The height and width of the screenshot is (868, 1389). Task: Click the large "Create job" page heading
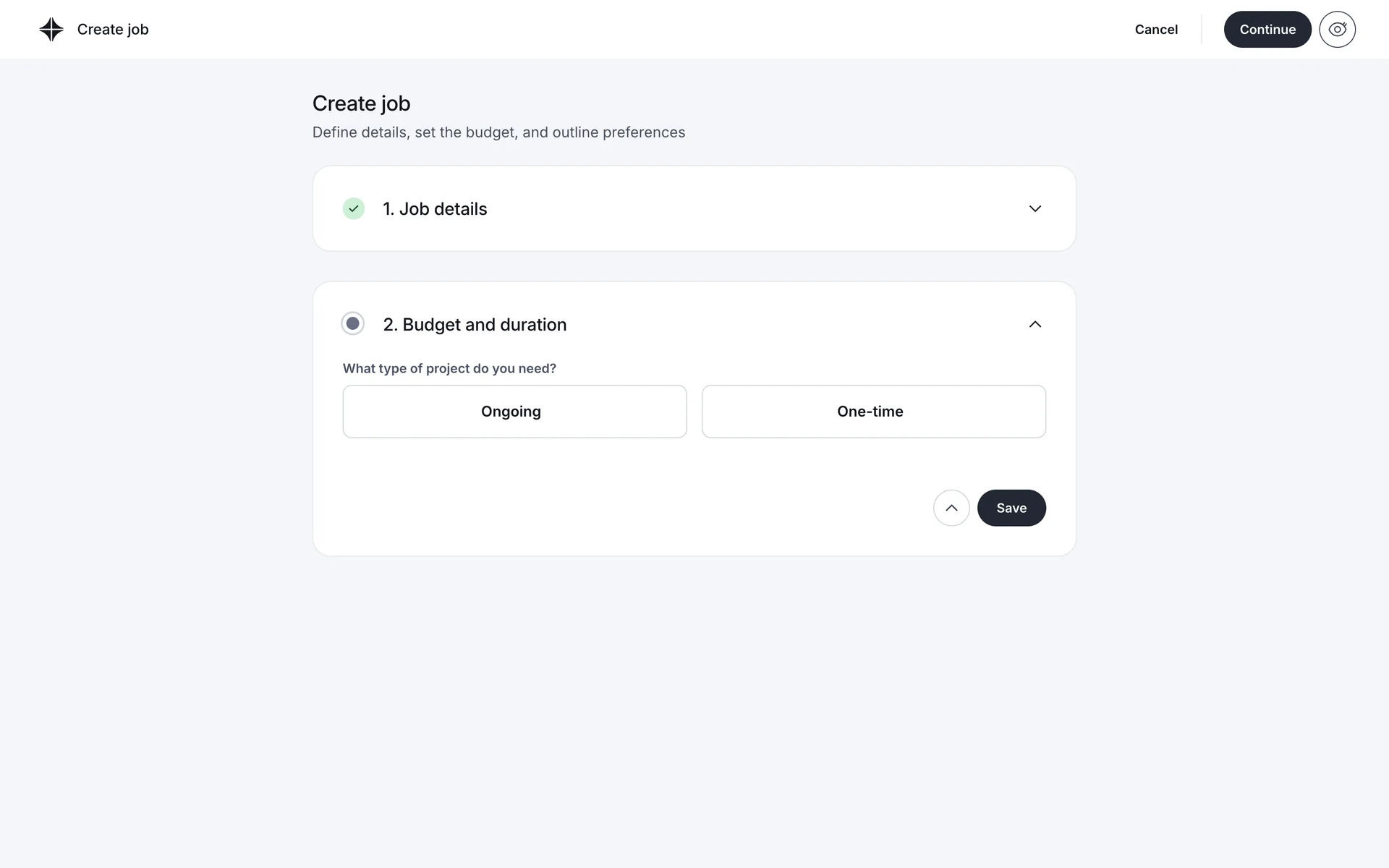point(361,103)
